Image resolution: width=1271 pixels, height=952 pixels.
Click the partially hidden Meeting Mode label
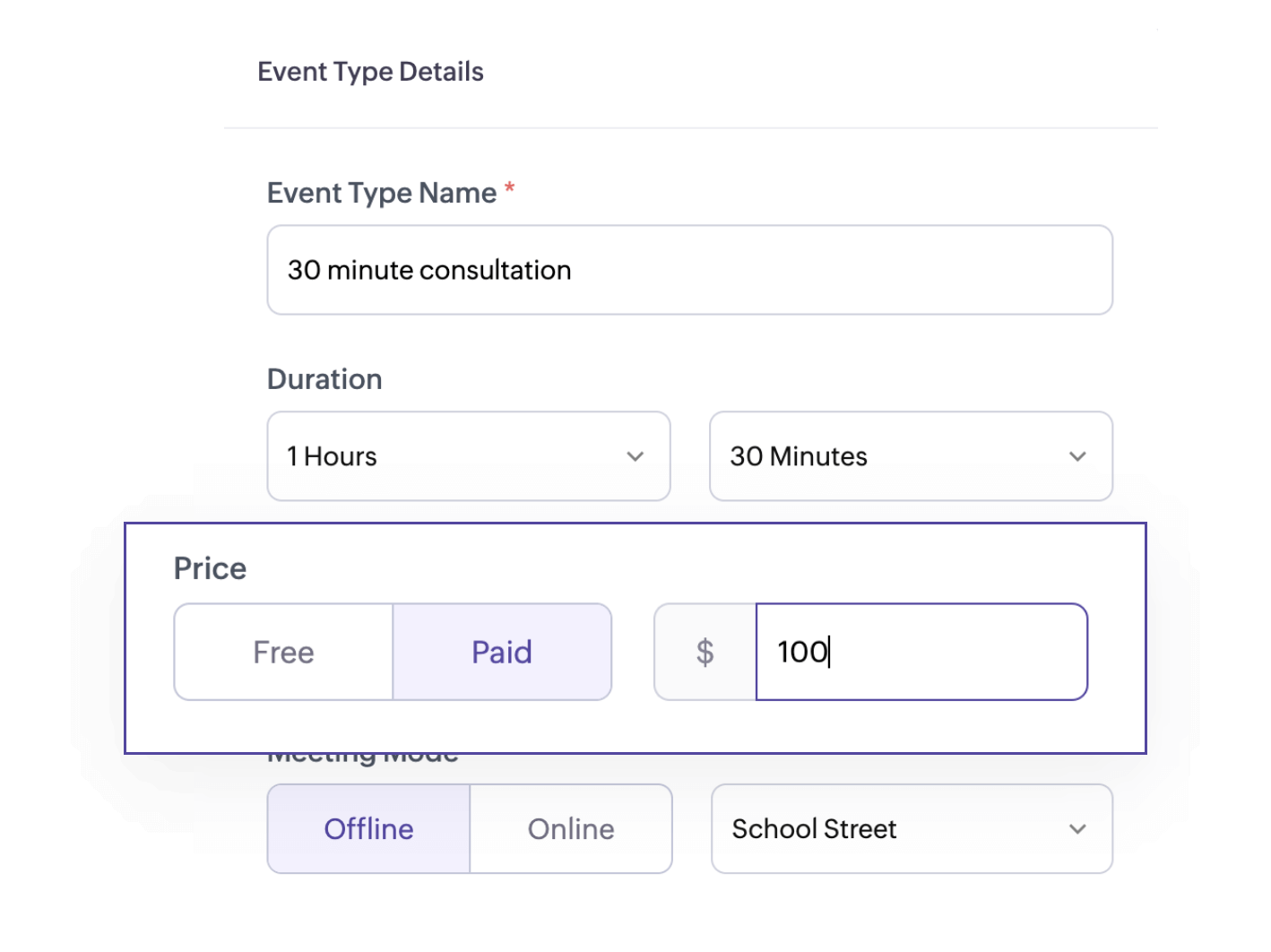363,758
